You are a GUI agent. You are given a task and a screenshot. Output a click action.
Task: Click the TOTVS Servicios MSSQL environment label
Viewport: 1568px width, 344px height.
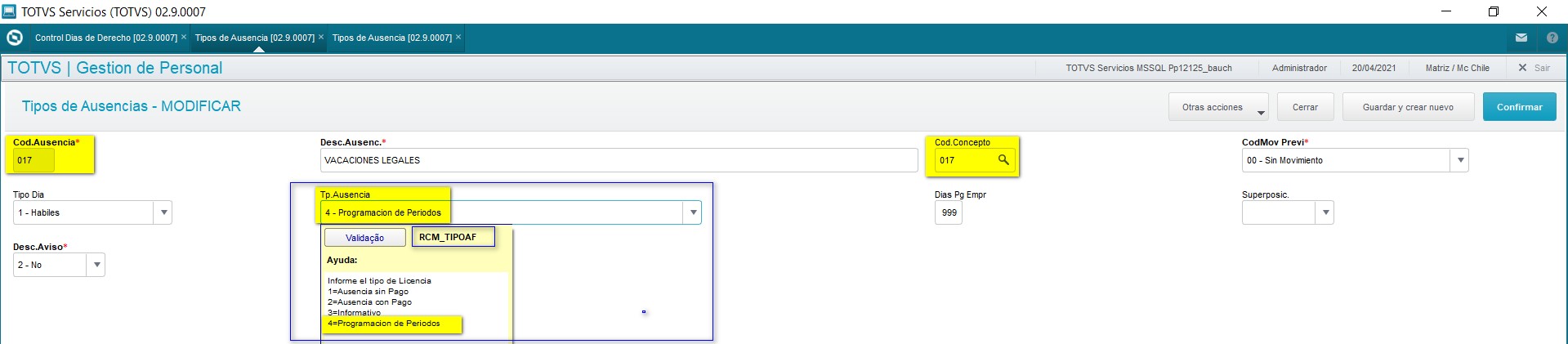[x=1148, y=68]
